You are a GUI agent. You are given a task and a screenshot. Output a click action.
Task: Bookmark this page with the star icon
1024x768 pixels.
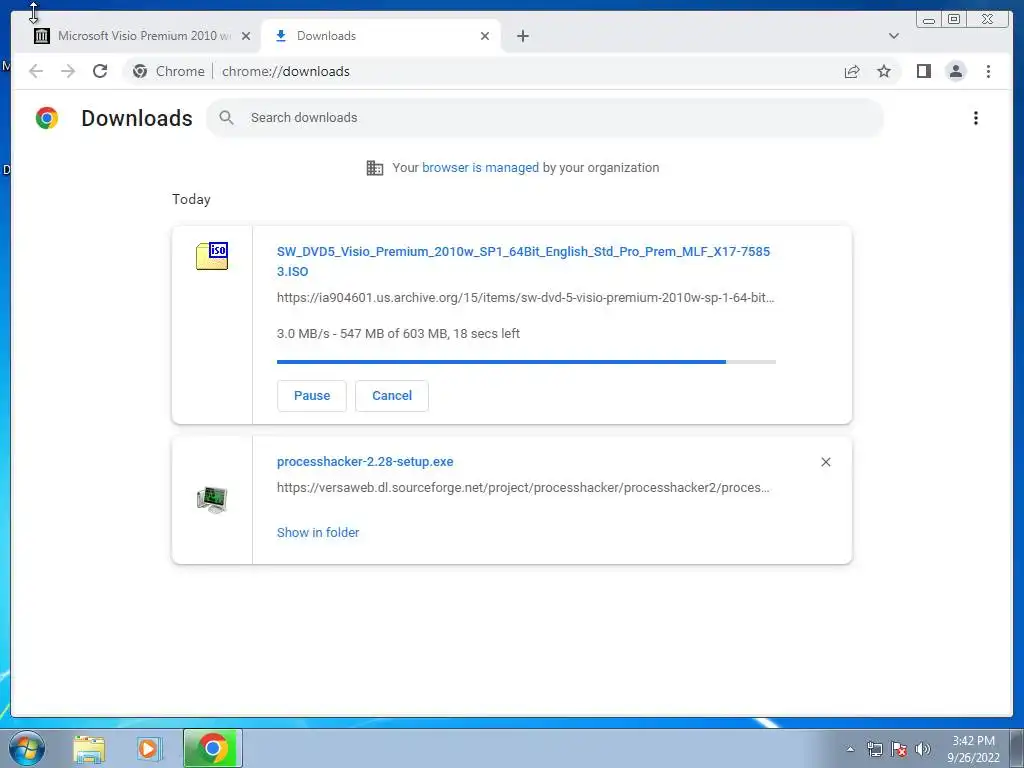click(884, 71)
